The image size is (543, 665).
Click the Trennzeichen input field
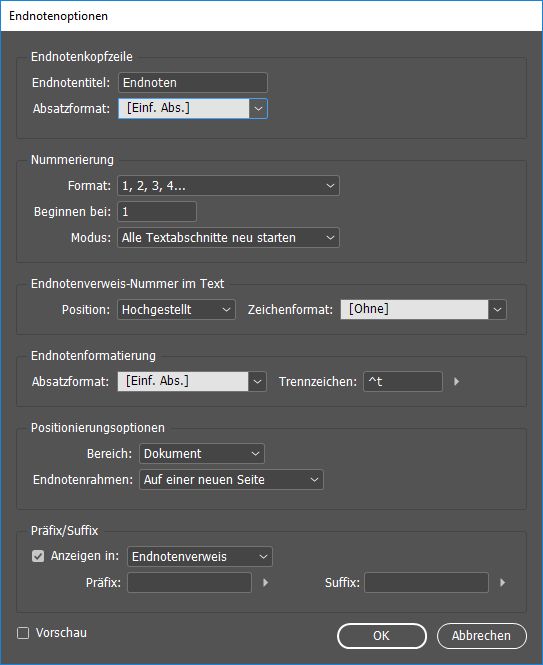pyautogui.click(x=403, y=381)
